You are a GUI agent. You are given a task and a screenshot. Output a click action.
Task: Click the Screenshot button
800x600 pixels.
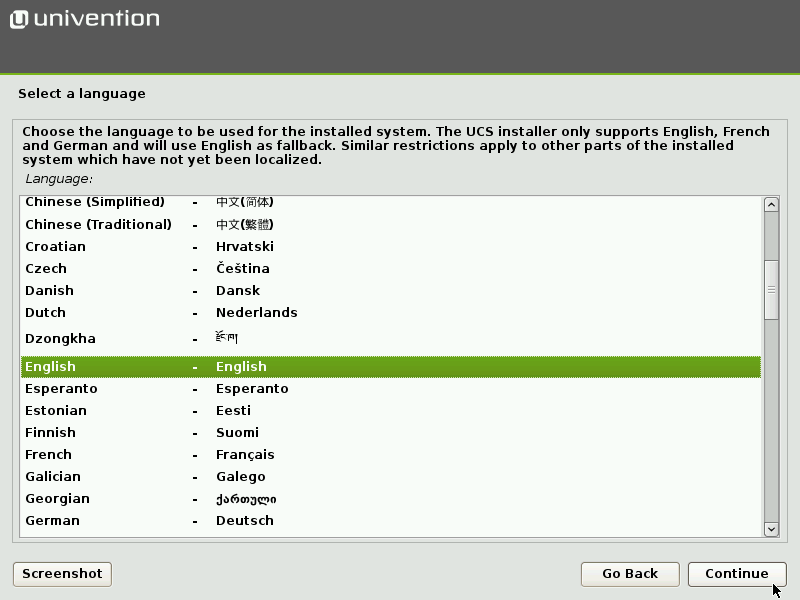pos(61,574)
